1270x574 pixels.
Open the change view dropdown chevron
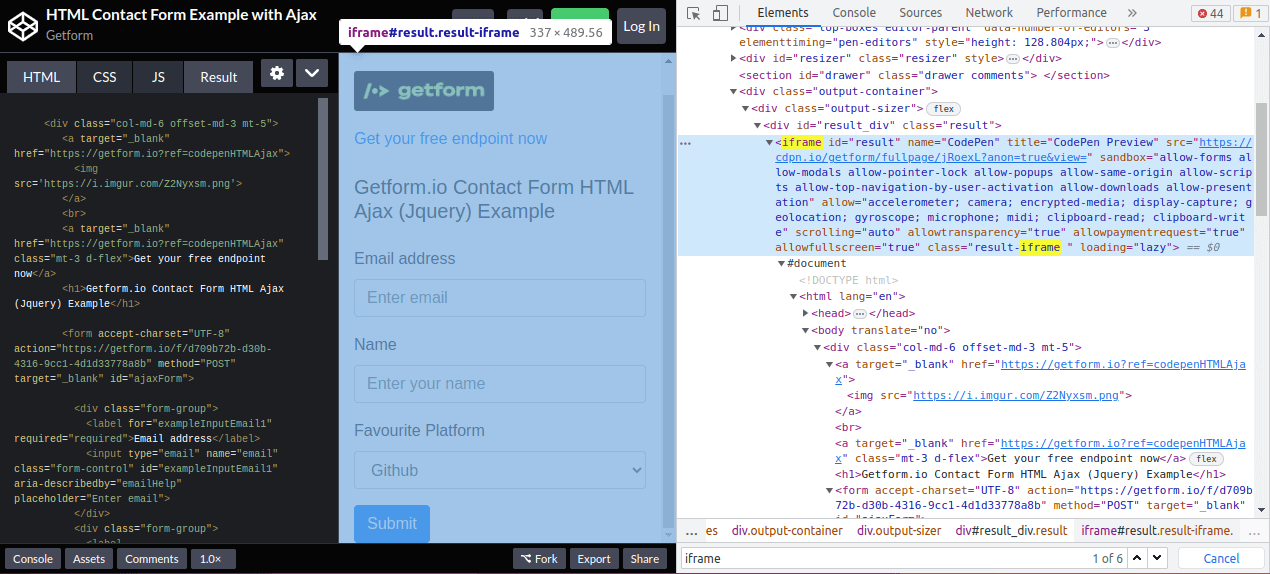coord(311,74)
